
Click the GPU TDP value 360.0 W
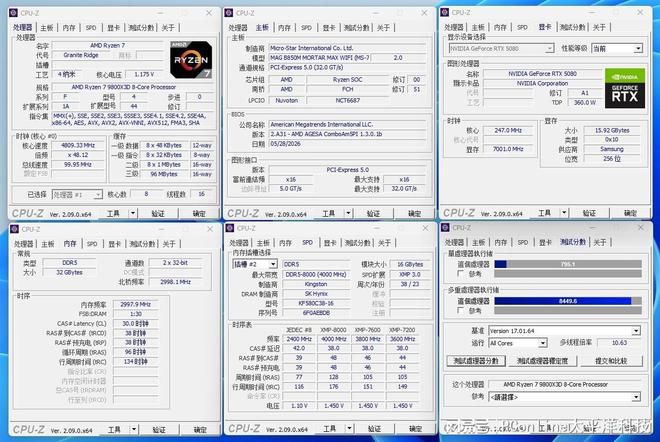tap(585, 103)
